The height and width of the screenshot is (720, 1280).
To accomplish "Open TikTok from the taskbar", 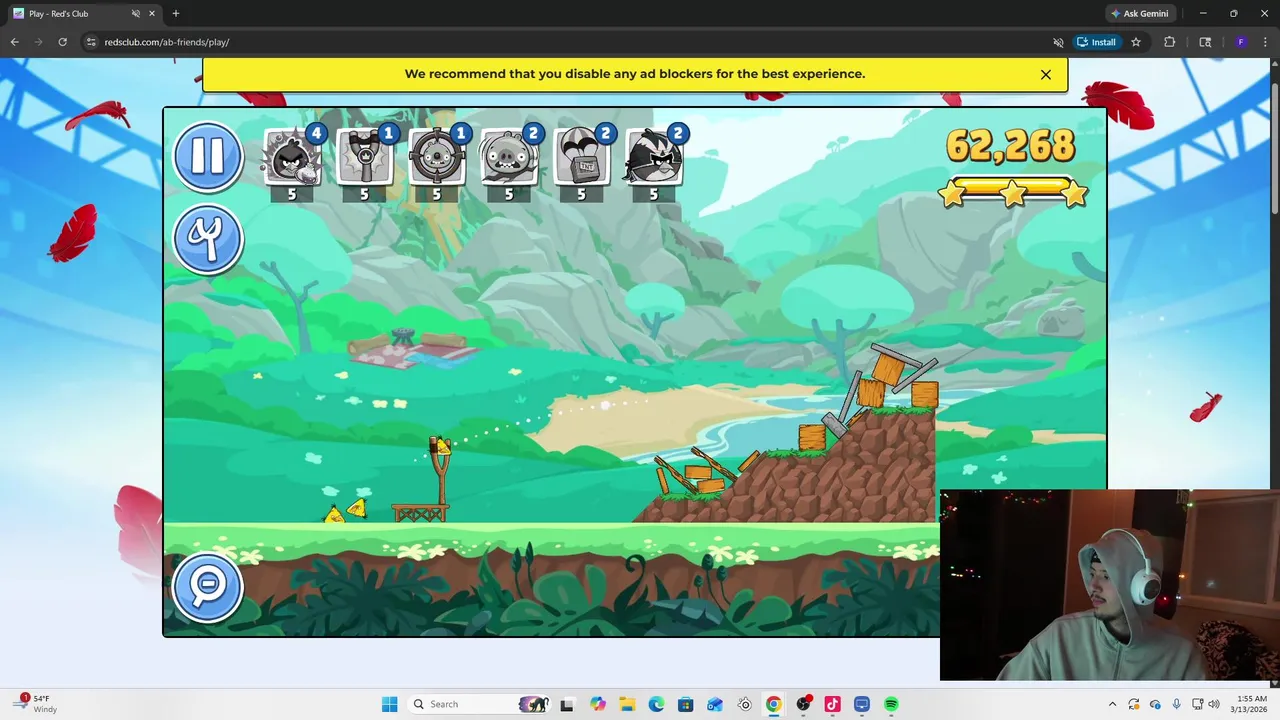I will tap(832, 704).
